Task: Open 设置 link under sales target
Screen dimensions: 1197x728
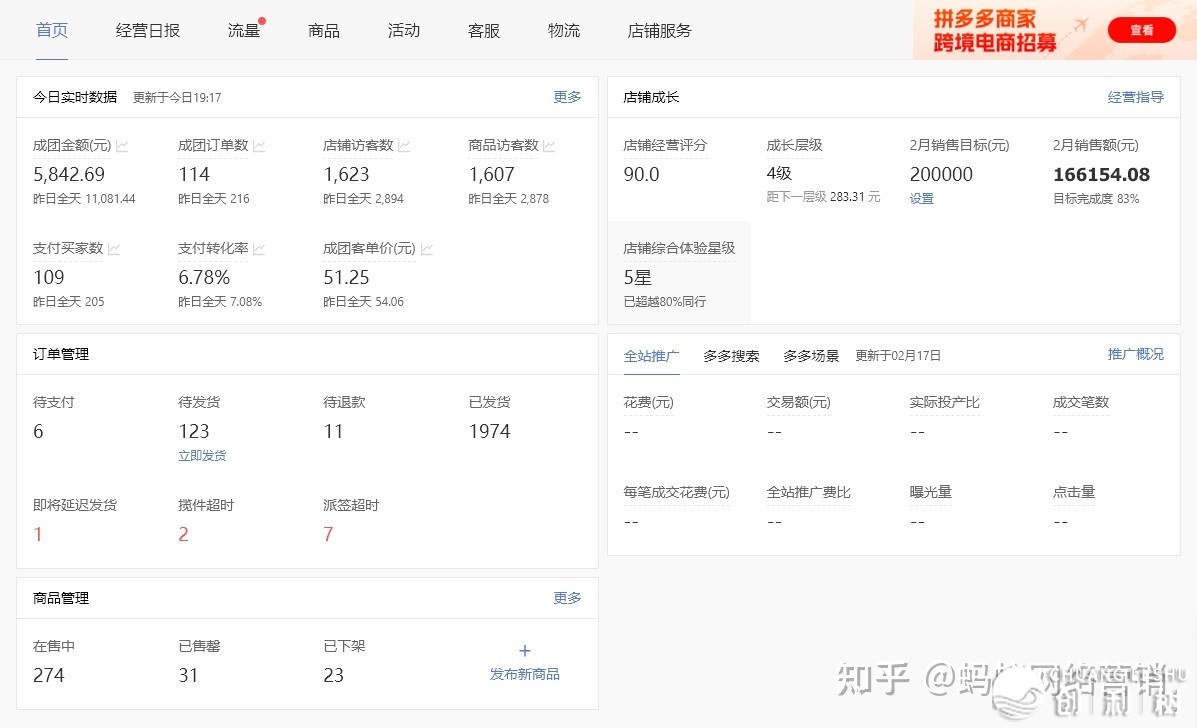Action: click(x=921, y=199)
